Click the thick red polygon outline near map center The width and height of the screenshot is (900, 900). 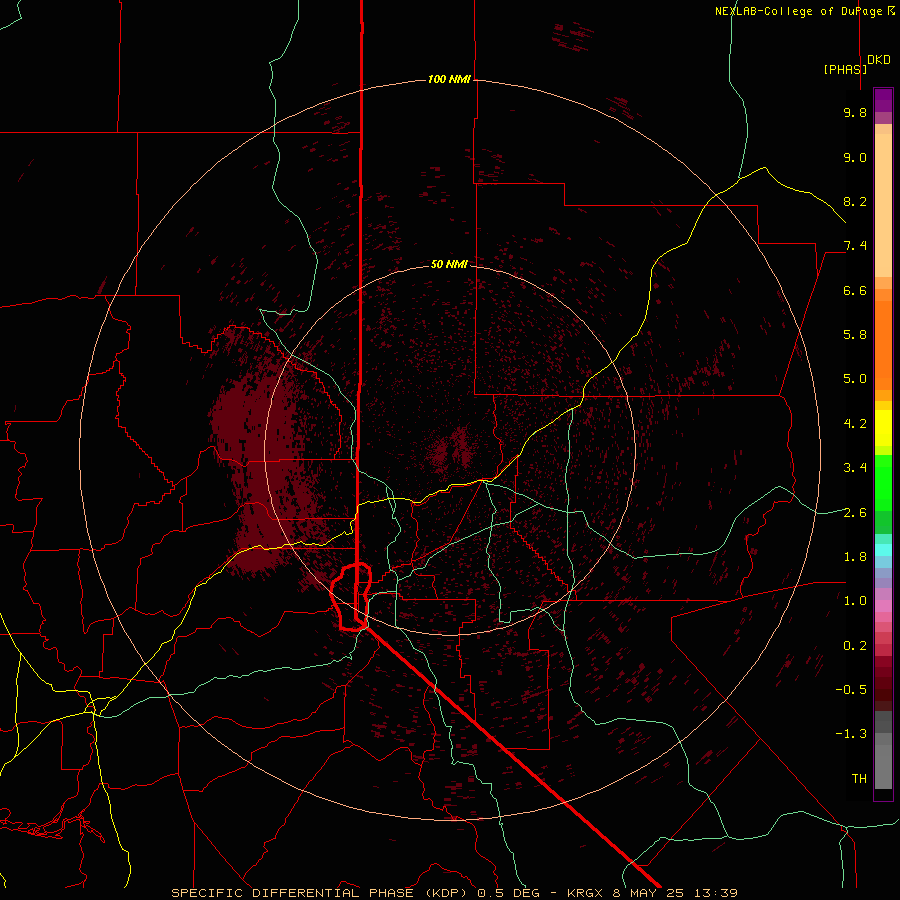pyautogui.click(x=350, y=597)
